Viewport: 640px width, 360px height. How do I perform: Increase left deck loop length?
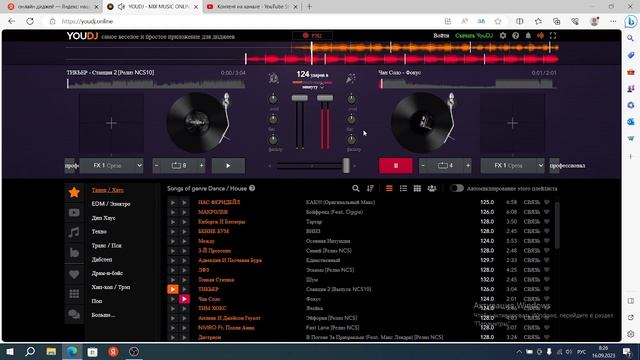tap(201, 166)
